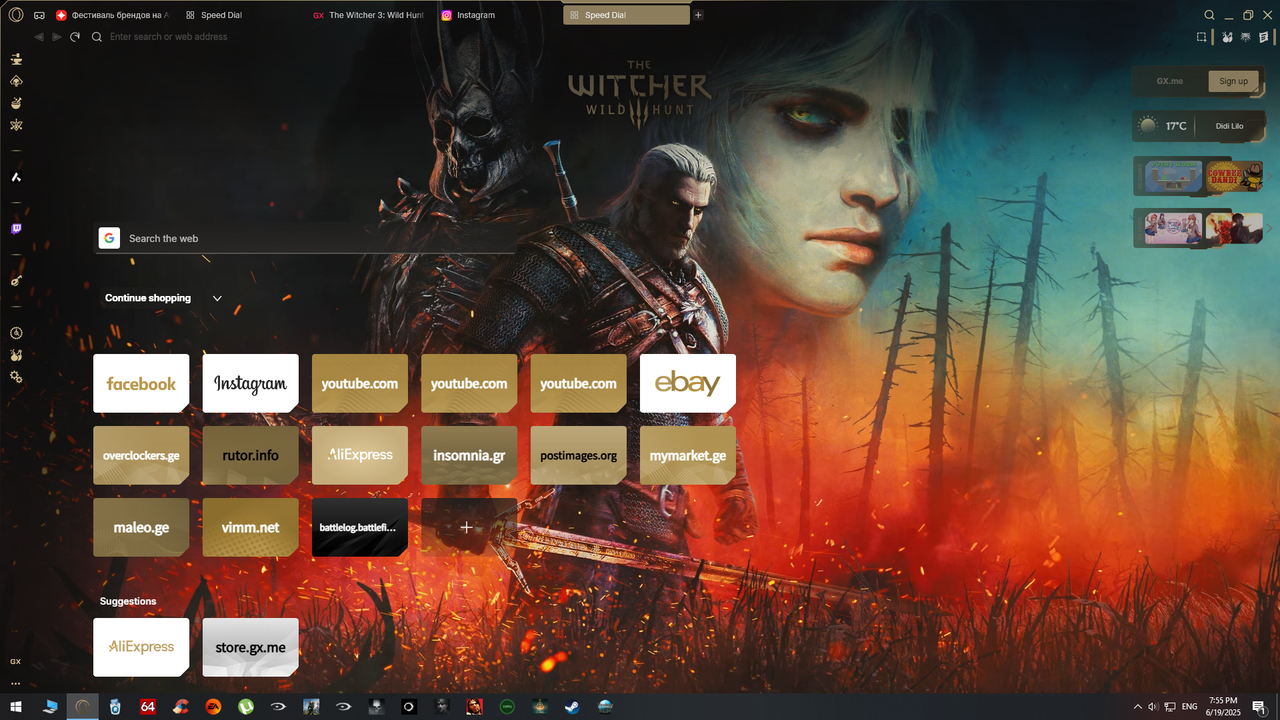Click ENG language indicator in taskbar

tap(1189, 707)
